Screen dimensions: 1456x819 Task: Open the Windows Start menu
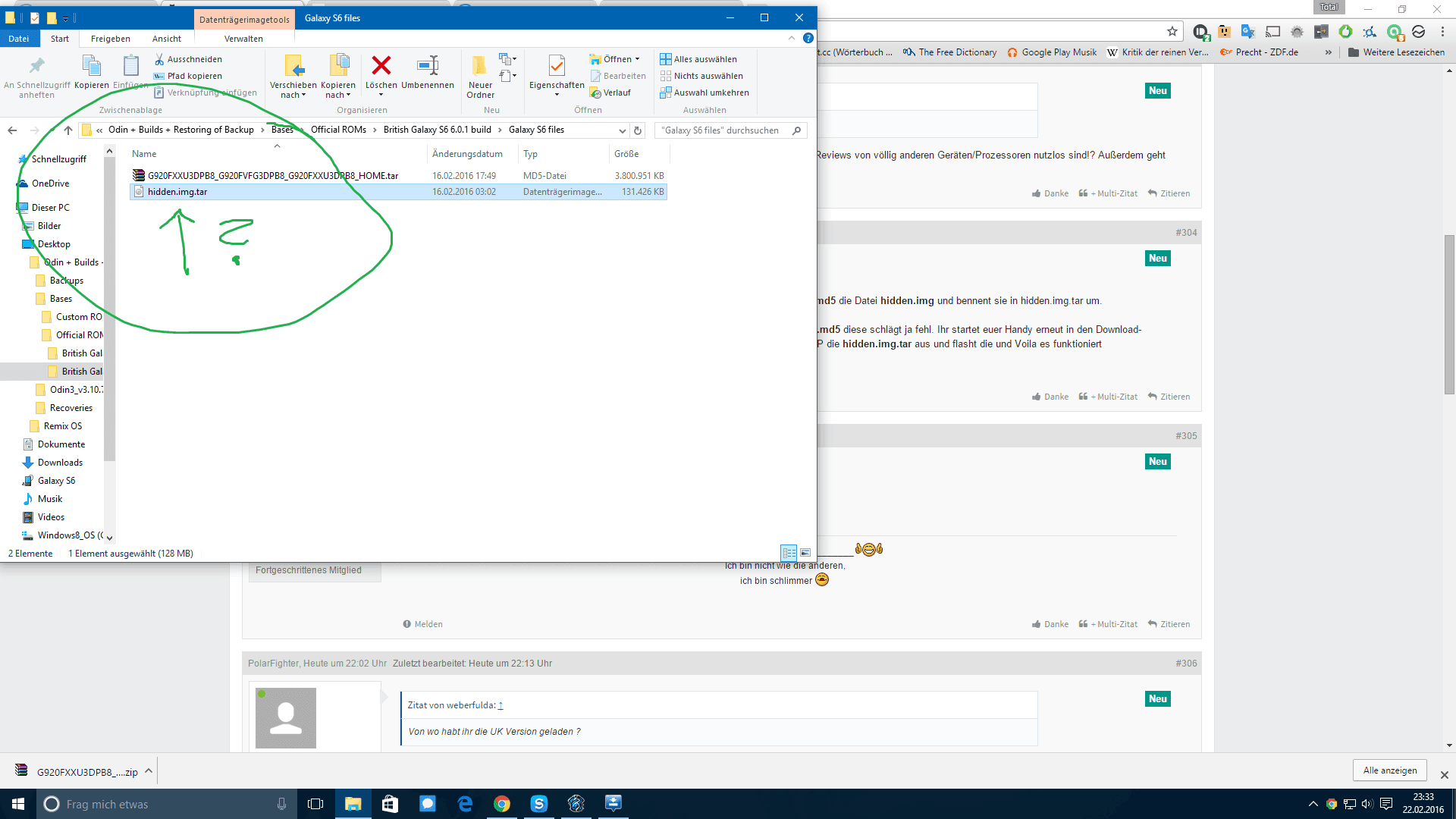(x=18, y=804)
